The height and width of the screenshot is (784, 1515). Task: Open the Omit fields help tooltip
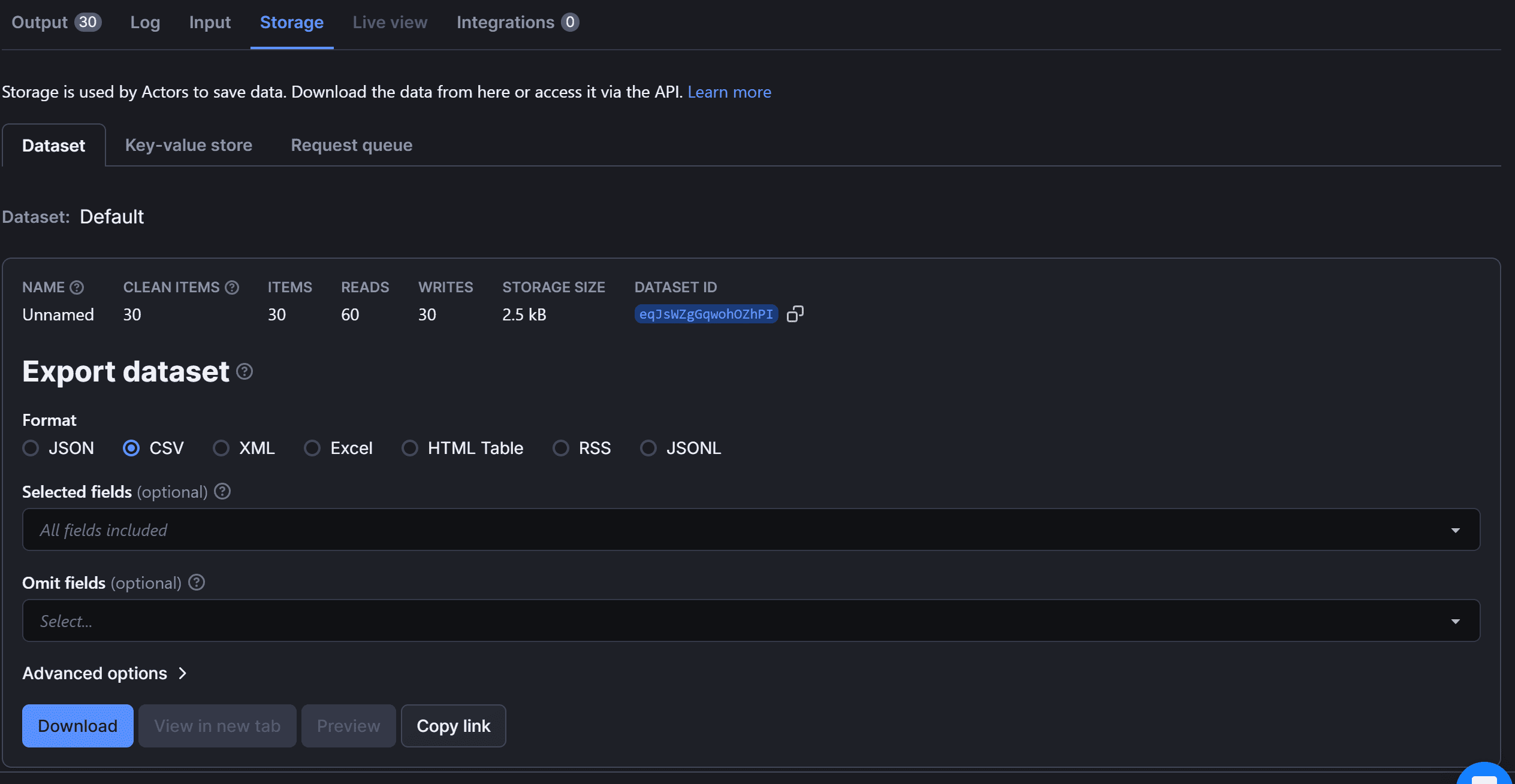[197, 582]
